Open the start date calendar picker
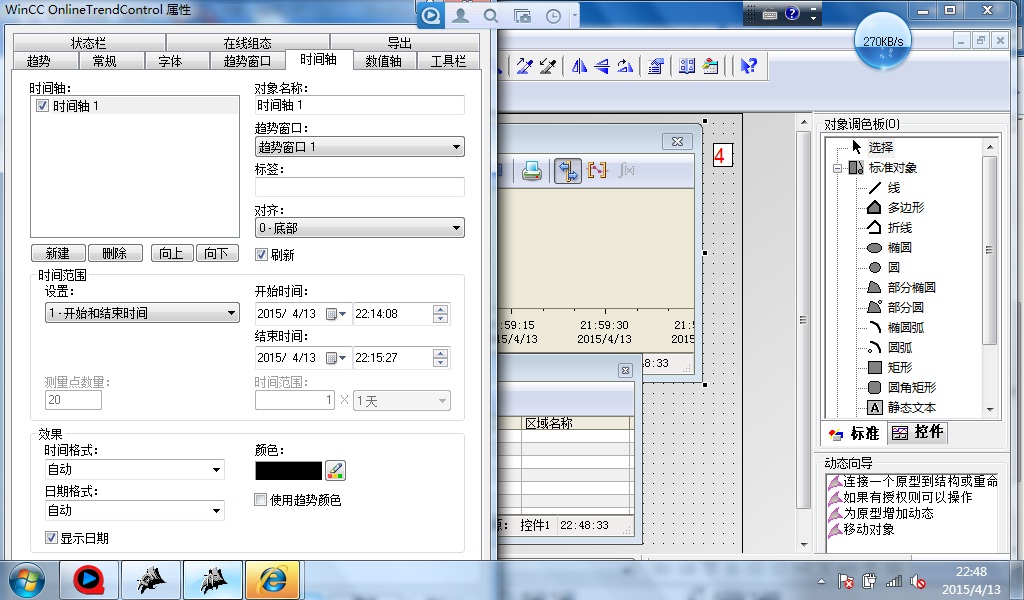 click(336, 314)
